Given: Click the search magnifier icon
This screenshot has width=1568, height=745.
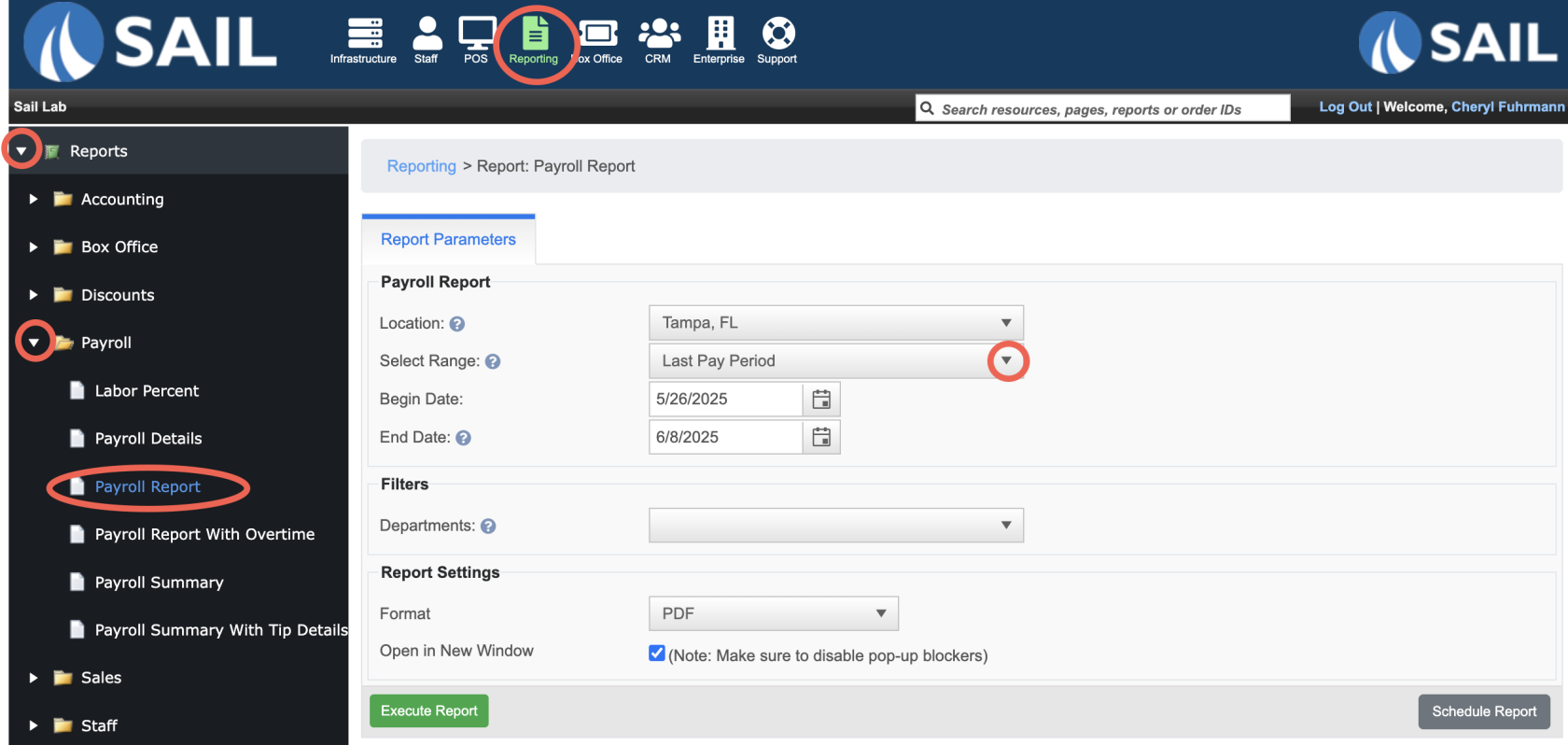Looking at the screenshot, I should [x=927, y=108].
